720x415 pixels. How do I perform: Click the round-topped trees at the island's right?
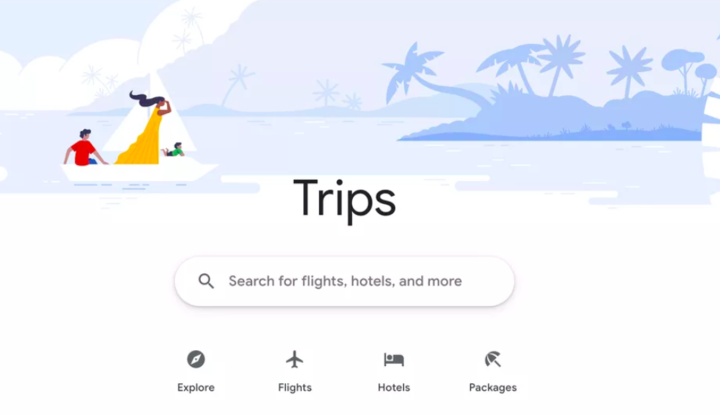[690, 69]
